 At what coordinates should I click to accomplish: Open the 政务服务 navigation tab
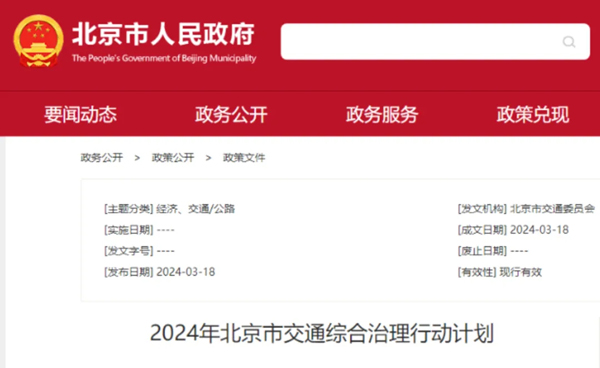[x=382, y=114]
